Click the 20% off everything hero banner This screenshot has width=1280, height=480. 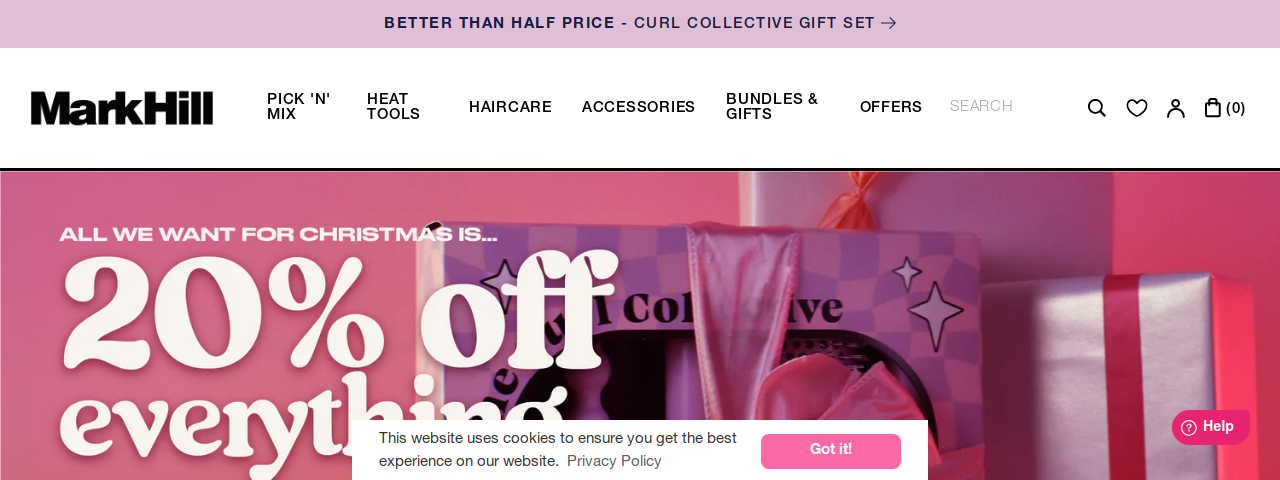click(640, 325)
